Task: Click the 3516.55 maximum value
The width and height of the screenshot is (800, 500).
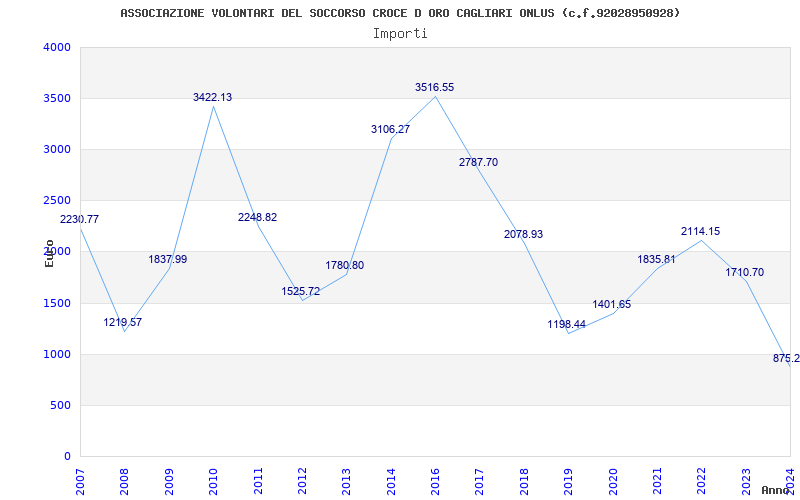Action: 434,88
